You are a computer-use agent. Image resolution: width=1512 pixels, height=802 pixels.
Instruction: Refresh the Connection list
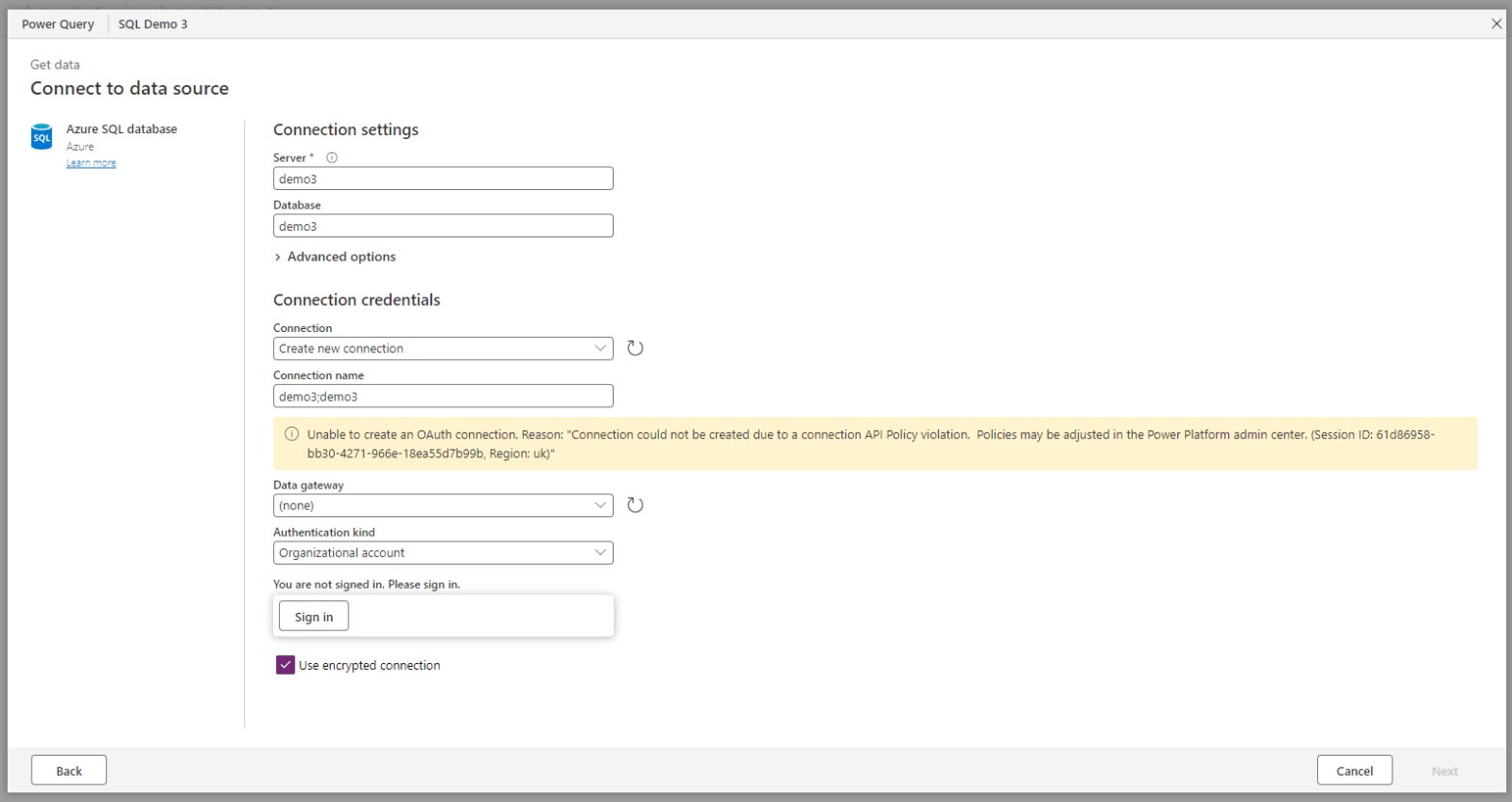point(635,348)
